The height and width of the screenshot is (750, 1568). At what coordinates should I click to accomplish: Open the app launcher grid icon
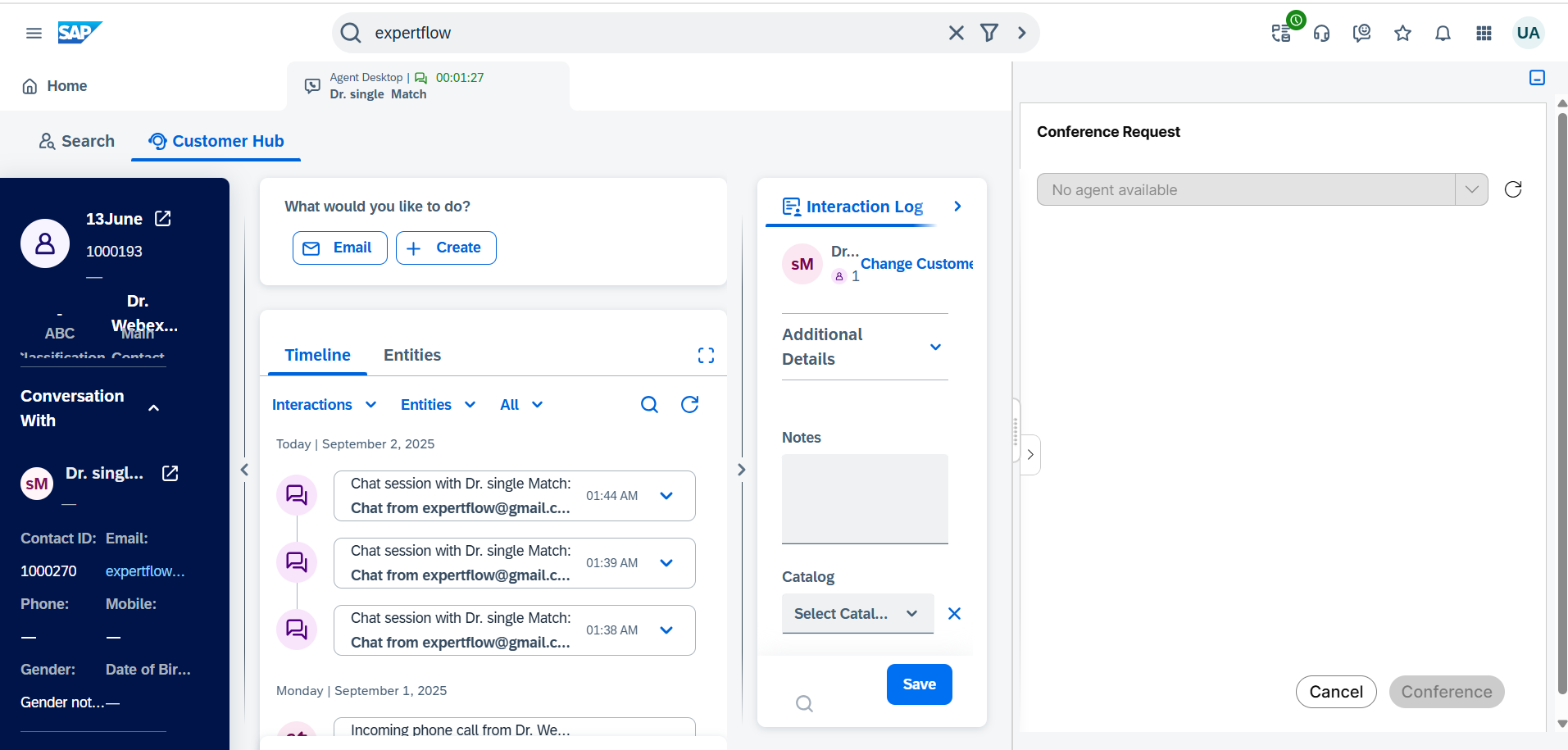1484,33
